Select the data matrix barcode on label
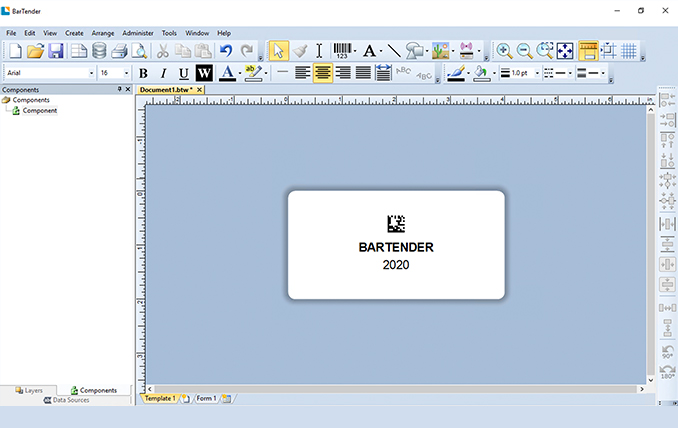678x428 pixels. [396, 224]
